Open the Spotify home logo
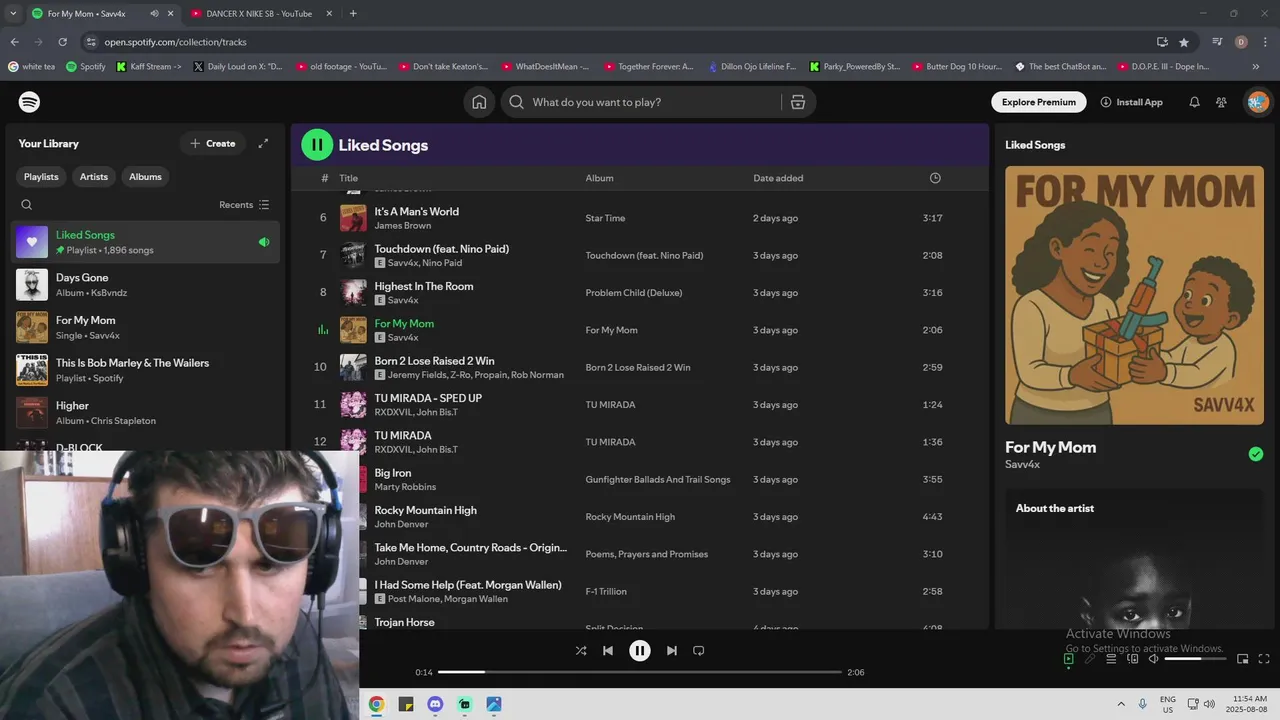Viewport: 1280px width, 720px height. coord(30,102)
